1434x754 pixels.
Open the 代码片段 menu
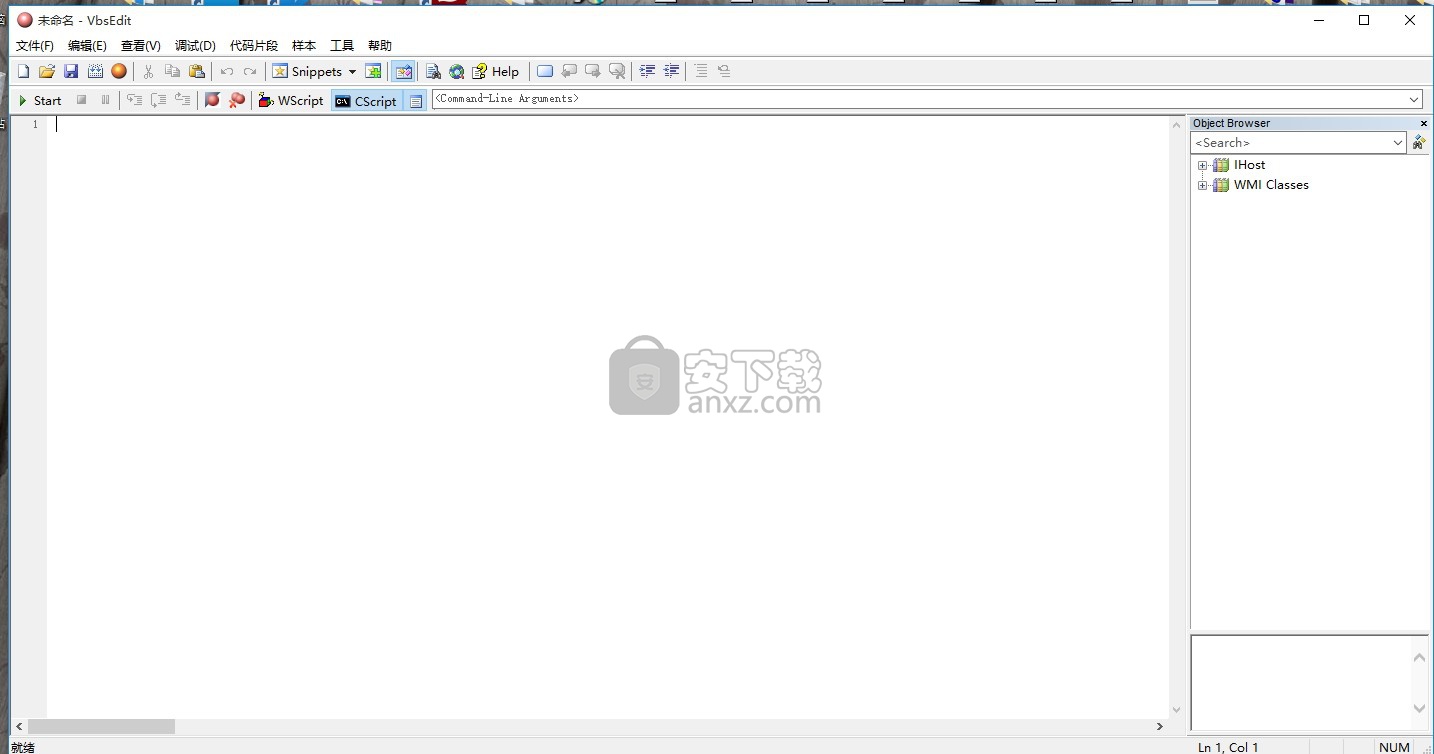[254, 46]
